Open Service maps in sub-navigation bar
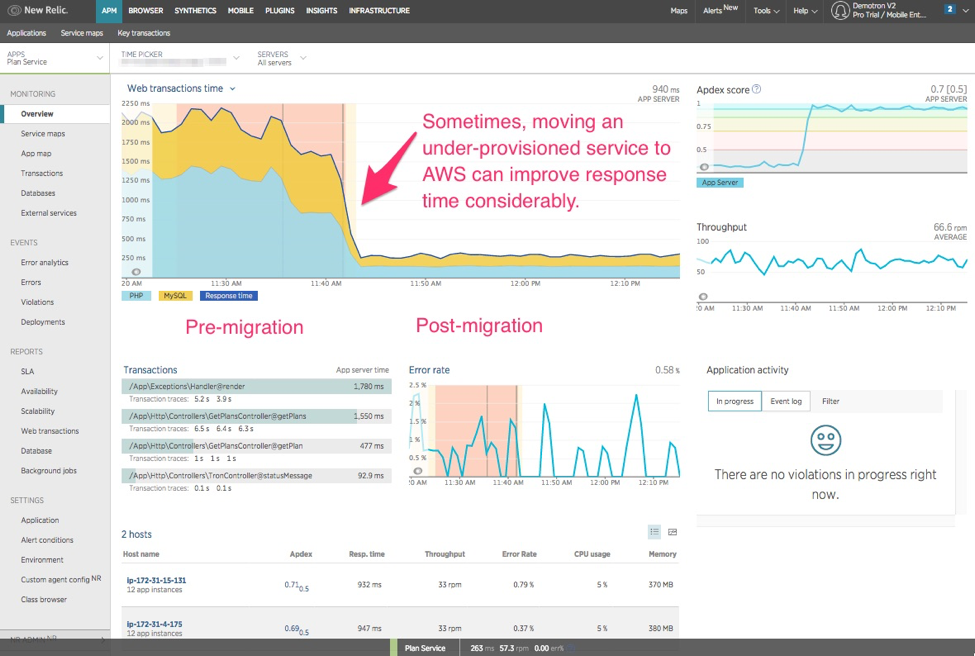 click(81, 33)
